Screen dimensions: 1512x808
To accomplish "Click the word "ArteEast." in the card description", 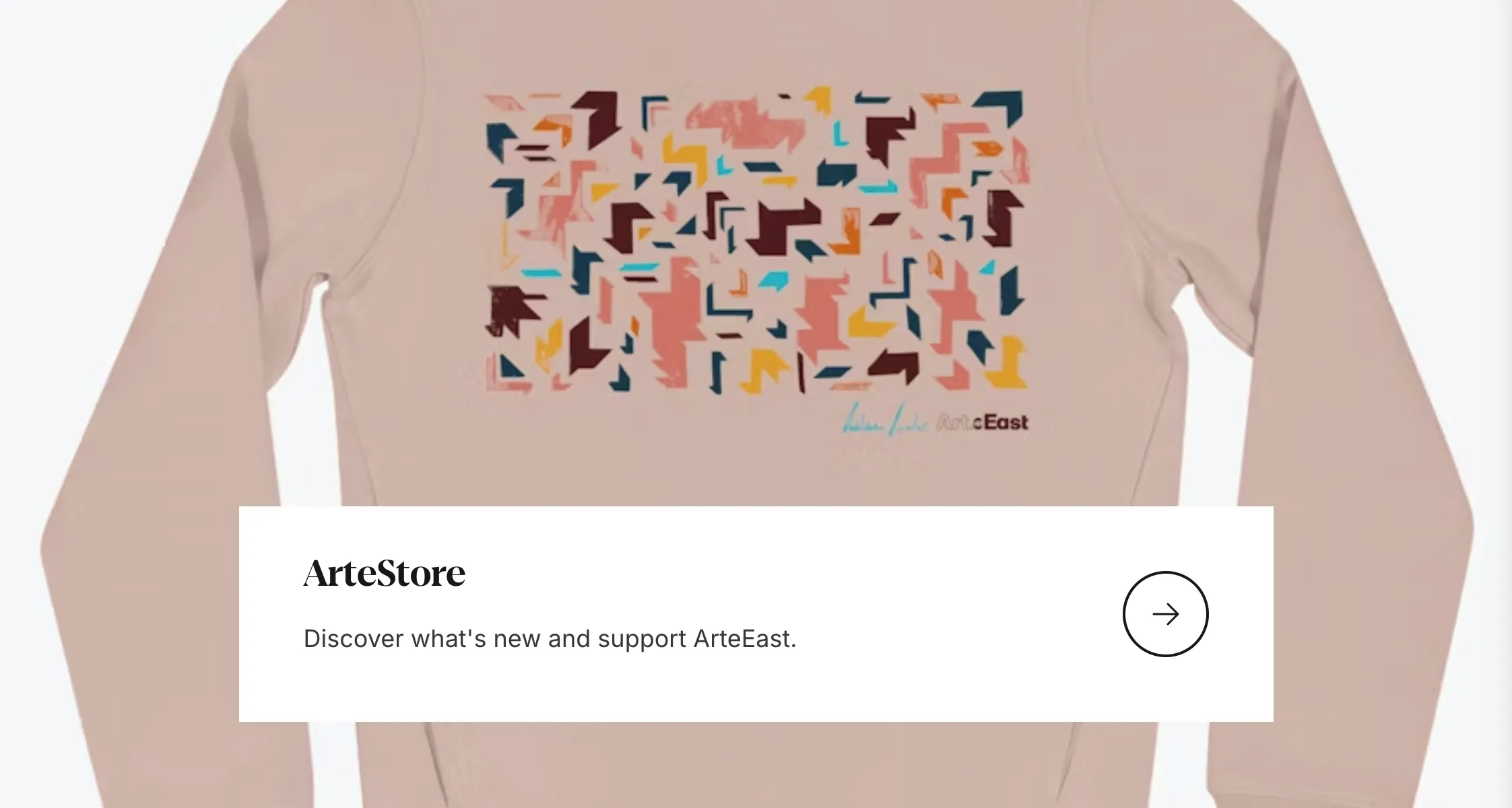I will tap(745, 638).
